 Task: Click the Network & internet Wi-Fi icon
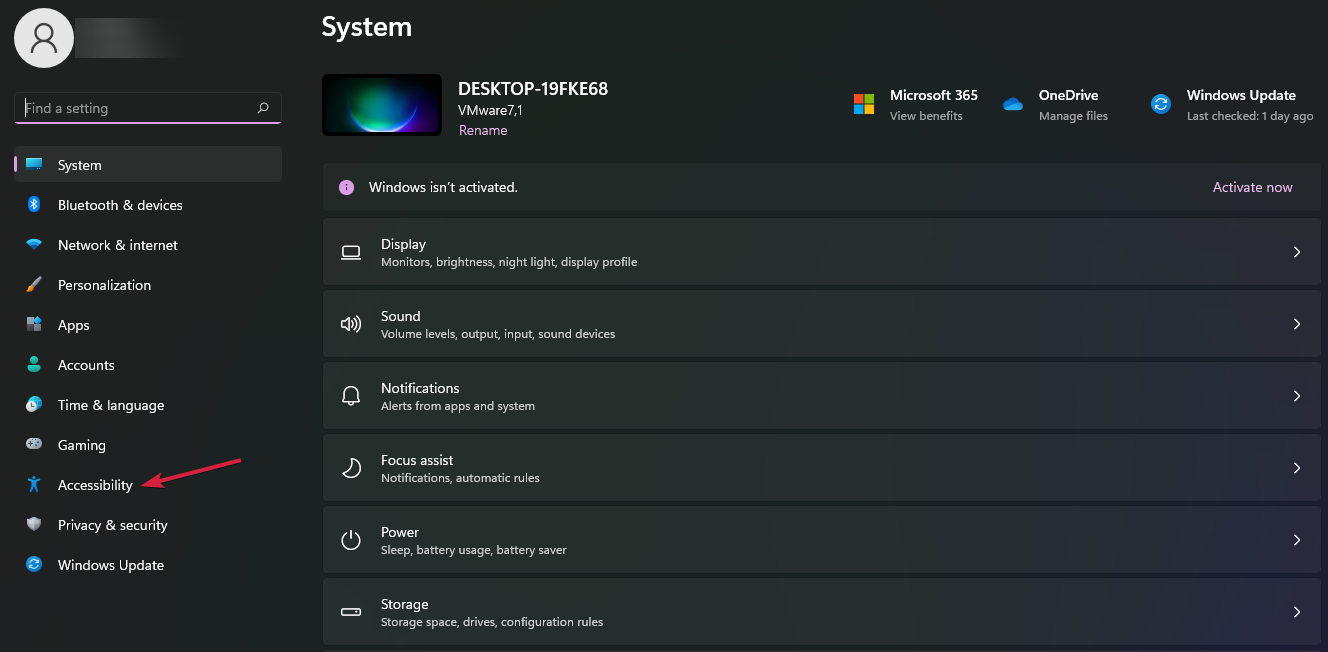[x=34, y=245]
